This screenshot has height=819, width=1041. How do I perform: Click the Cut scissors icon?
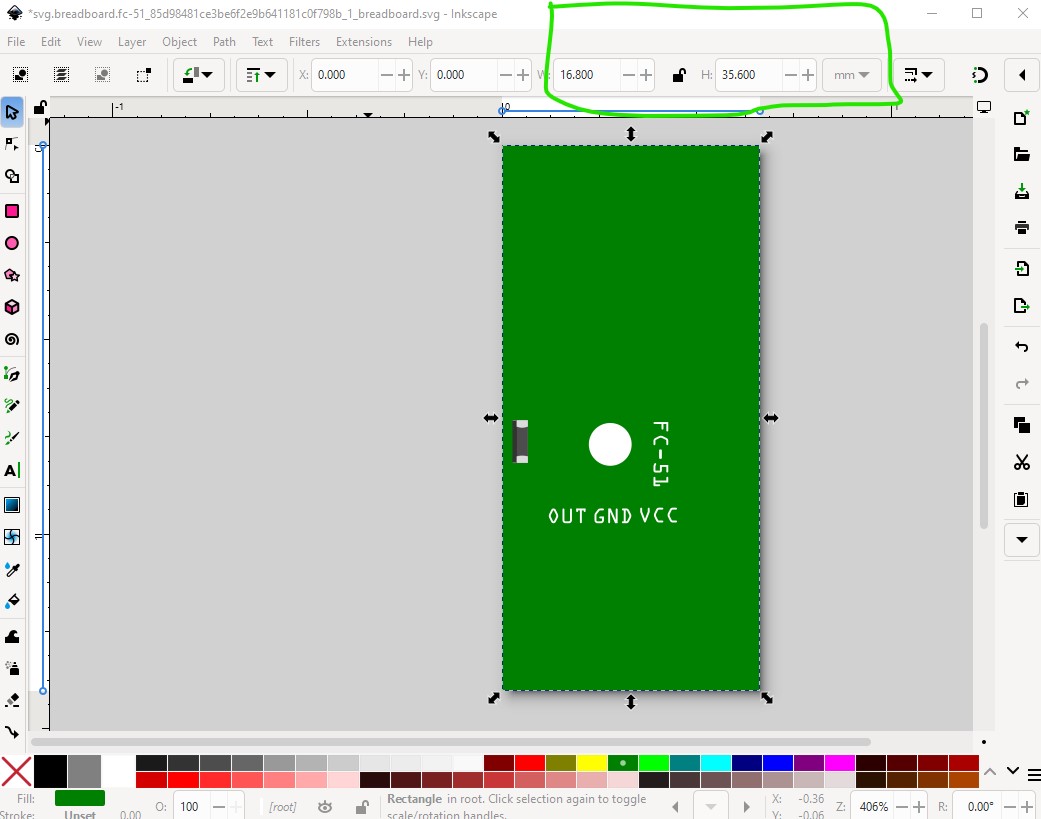(x=1021, y=462)
